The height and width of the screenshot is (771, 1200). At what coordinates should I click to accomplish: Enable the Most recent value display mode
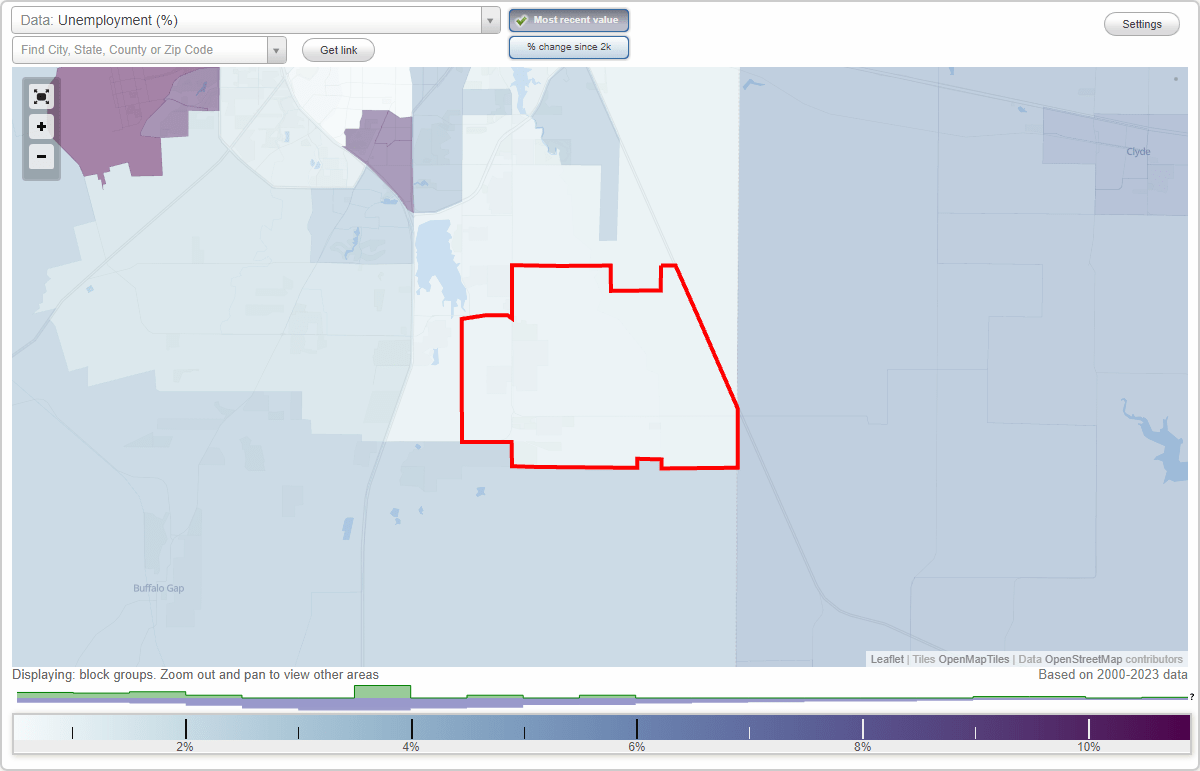tap(569, 20)
